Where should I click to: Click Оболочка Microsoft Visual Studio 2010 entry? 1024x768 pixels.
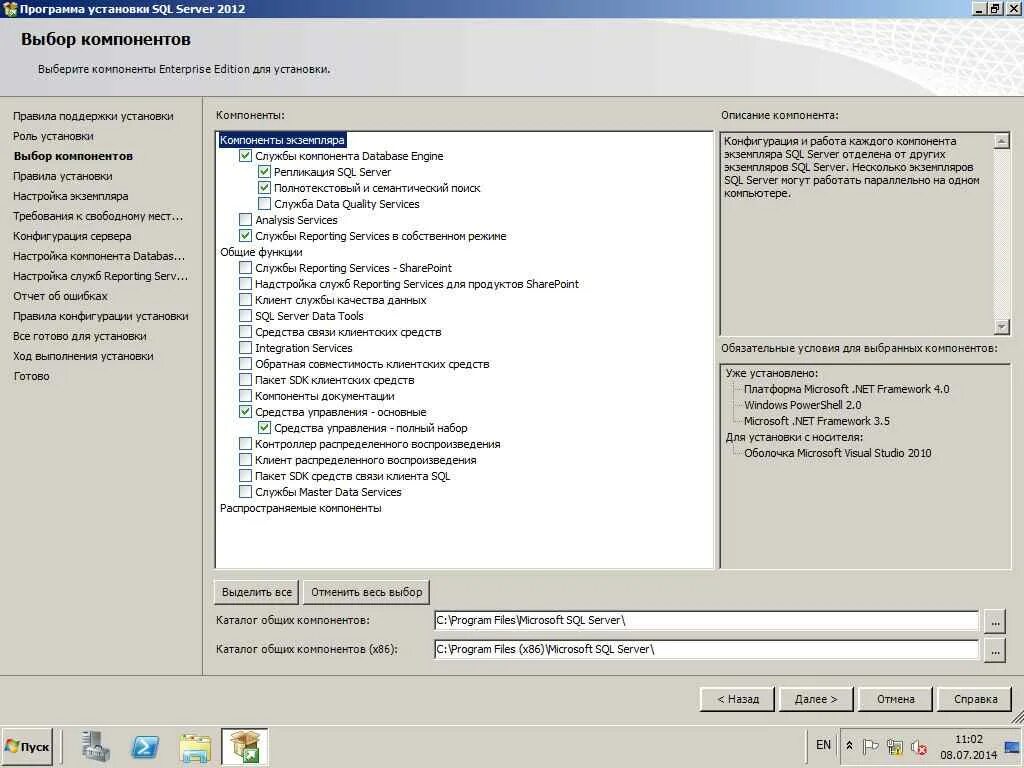[838, 453]
